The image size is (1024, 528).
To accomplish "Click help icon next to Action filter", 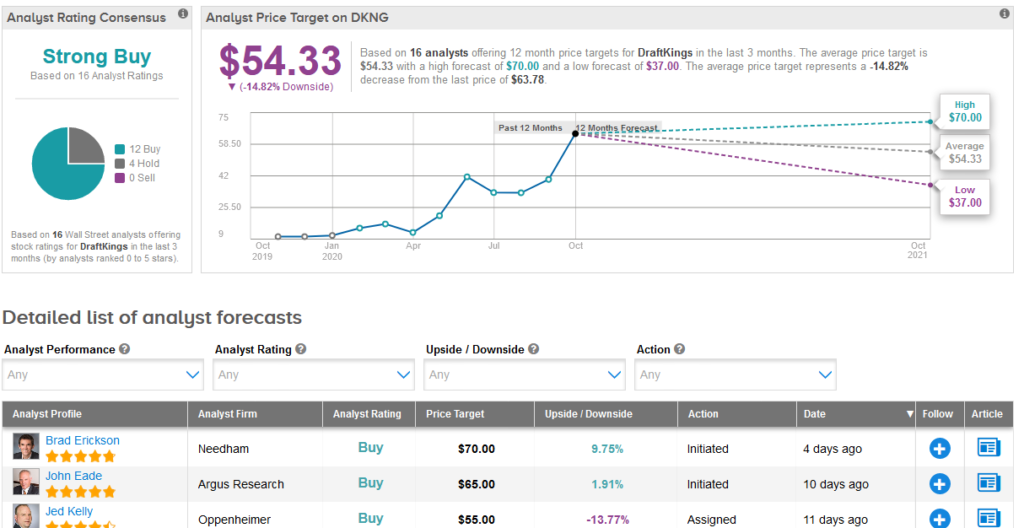I will click(x=680, y=349).
